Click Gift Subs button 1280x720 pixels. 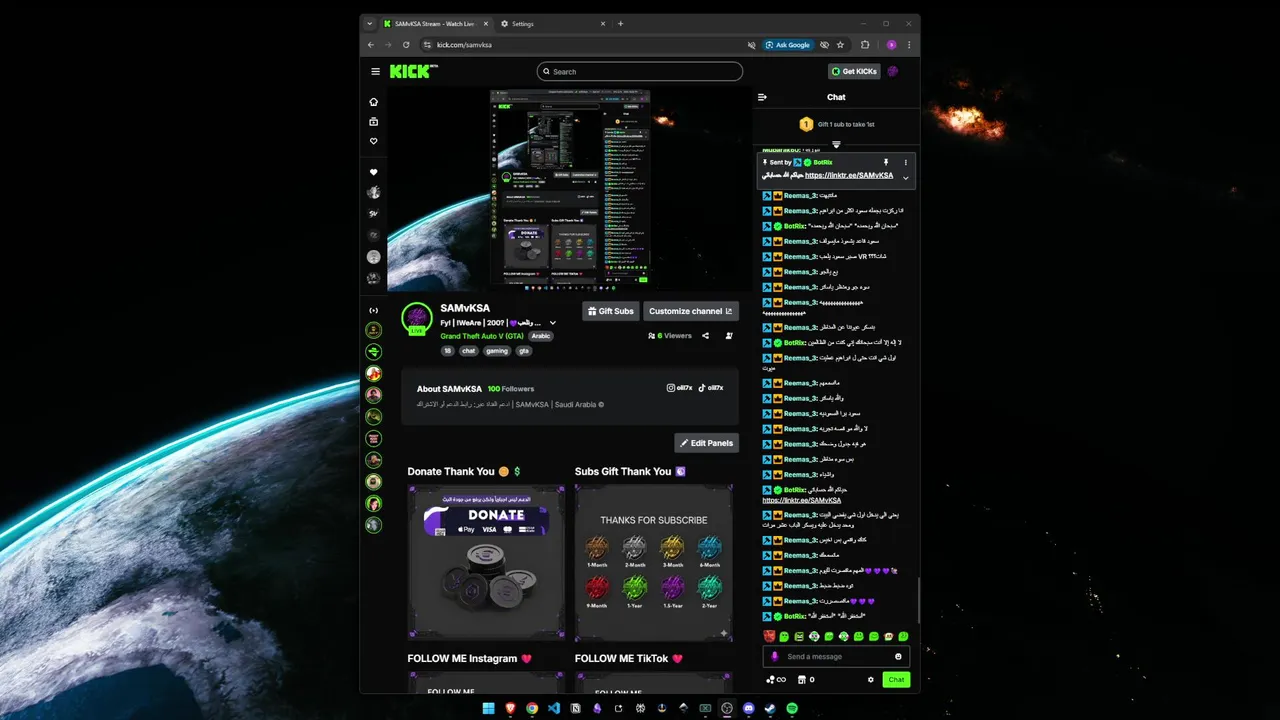click(611, 311)
